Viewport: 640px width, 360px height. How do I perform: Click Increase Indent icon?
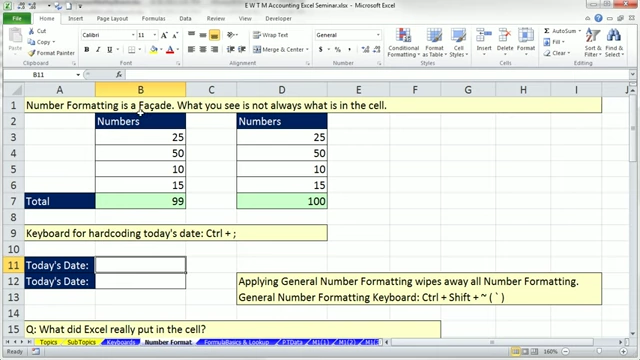tap(242, 49)
